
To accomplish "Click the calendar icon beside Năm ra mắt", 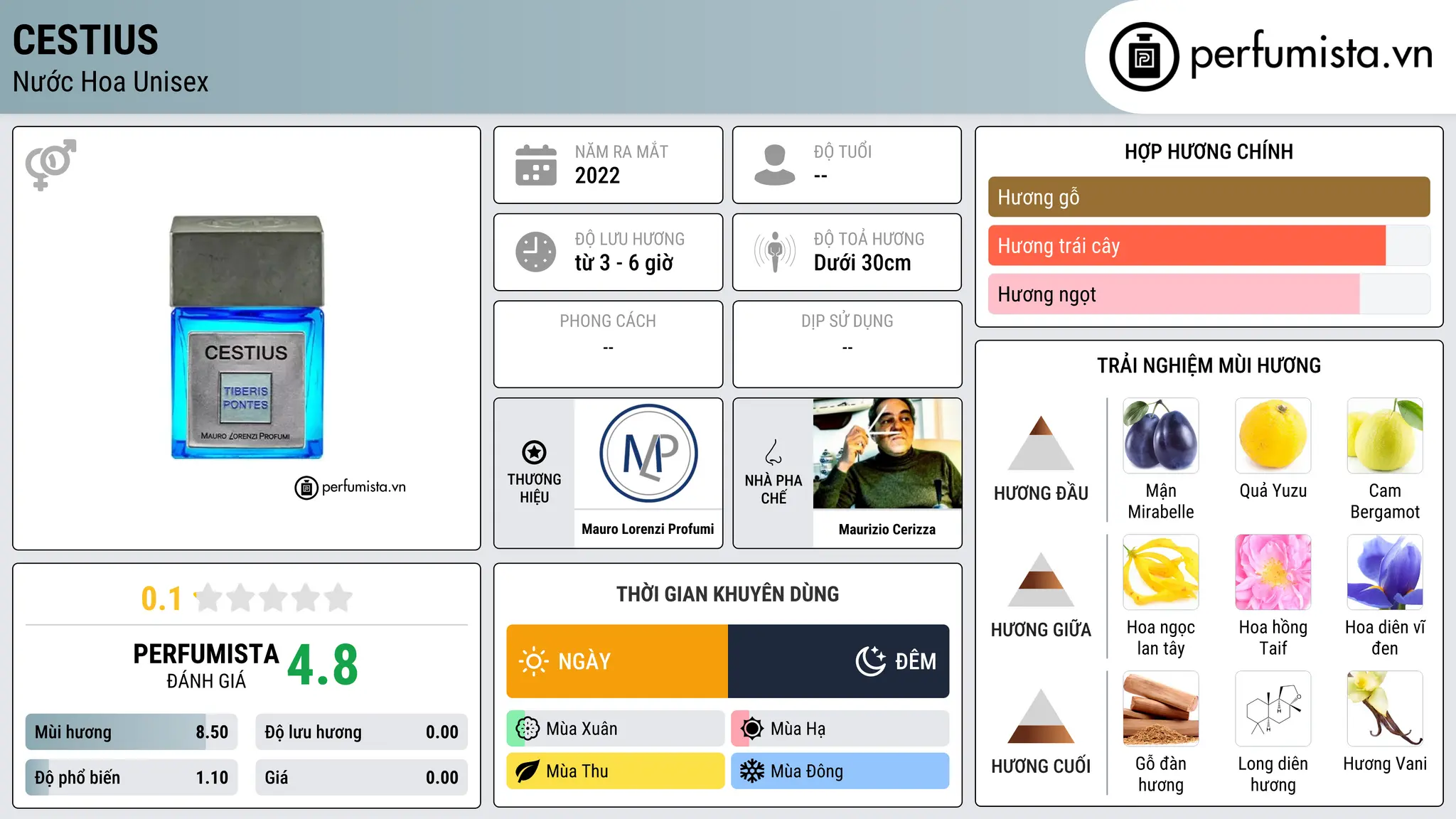I will coord(536,165).
